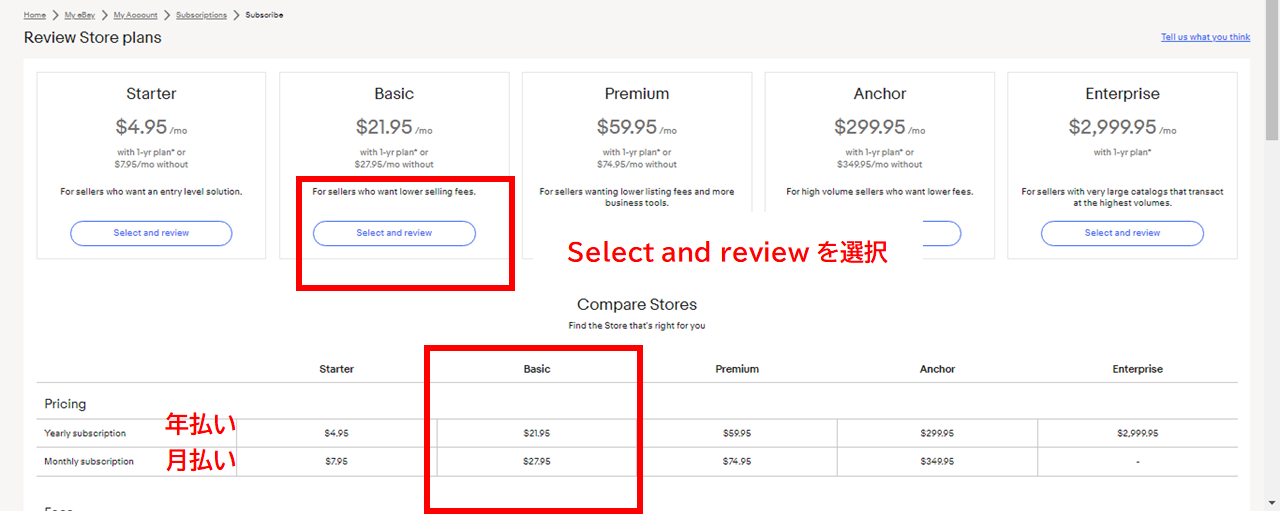Open the Subscriptions breadcrumb link
The height and width of the screenshot is (514, 1280).
click(x=201, y=15)
